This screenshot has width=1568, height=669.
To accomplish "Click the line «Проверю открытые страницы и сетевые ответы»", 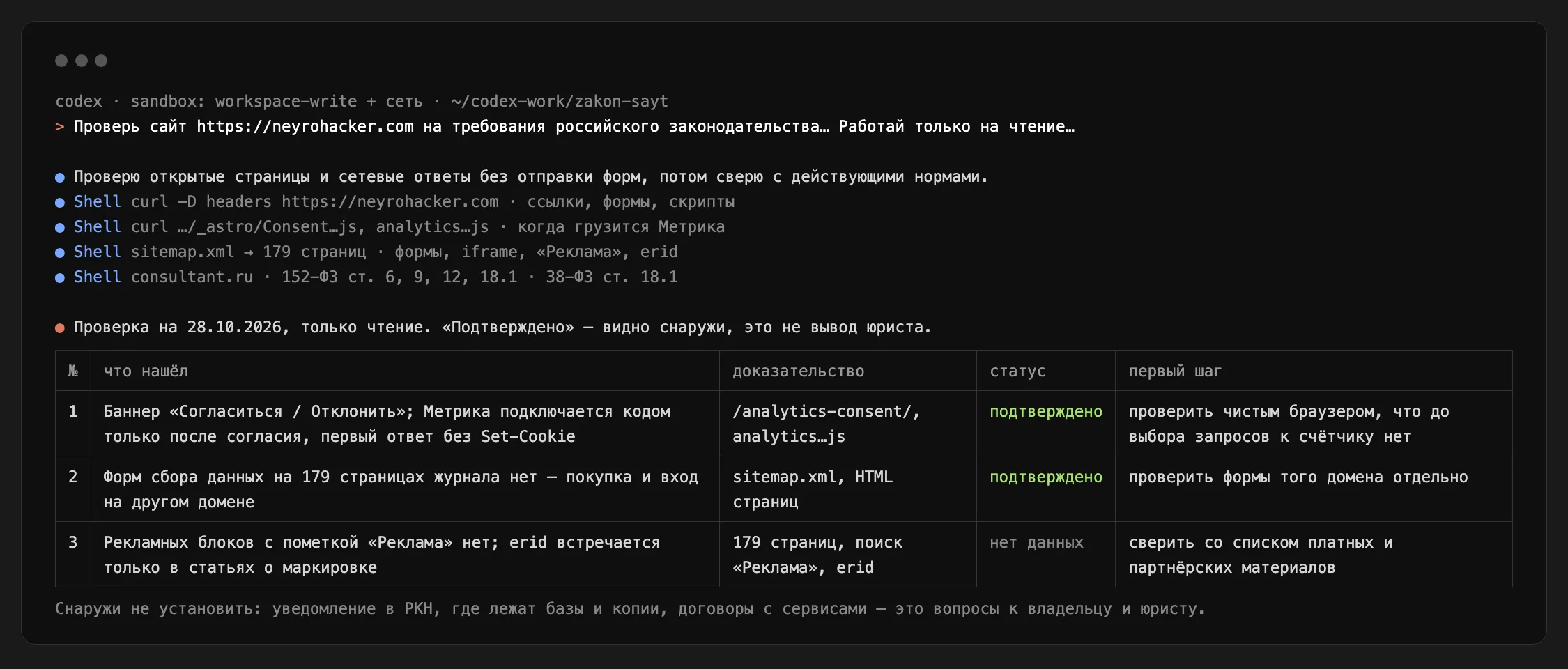I will 531,177.
